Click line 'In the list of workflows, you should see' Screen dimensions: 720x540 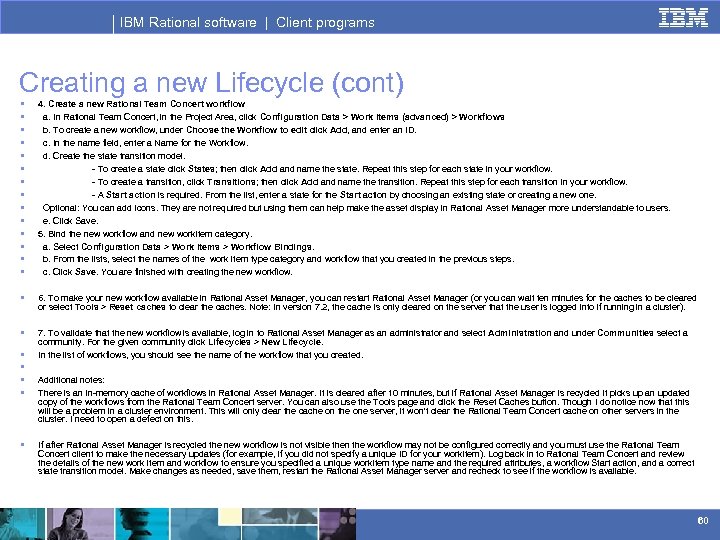click(200, 355)
